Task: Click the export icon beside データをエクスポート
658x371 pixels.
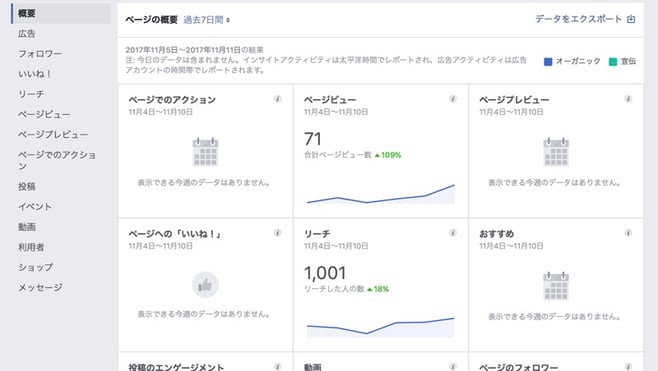Action: click(631, 19)
